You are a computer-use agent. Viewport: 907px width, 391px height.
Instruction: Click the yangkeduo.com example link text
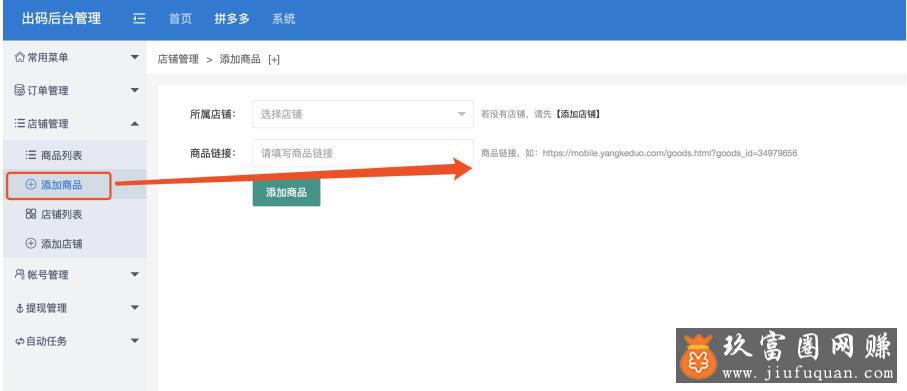click(x=670, y=153)
